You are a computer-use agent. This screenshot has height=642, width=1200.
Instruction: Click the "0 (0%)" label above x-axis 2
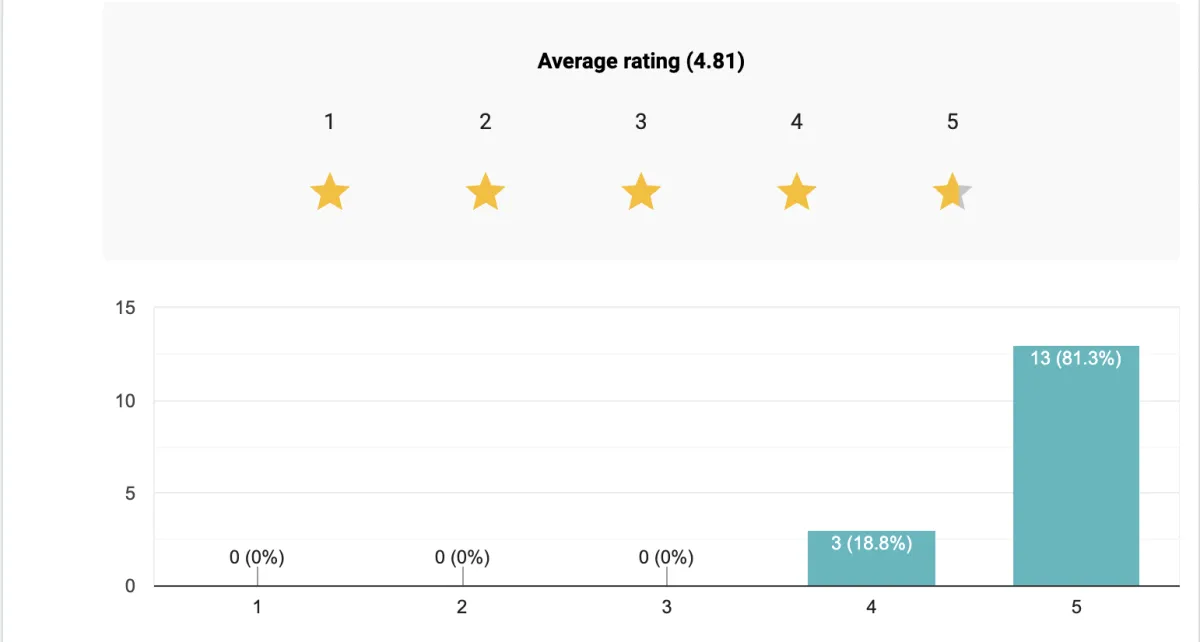pos(462,558)
